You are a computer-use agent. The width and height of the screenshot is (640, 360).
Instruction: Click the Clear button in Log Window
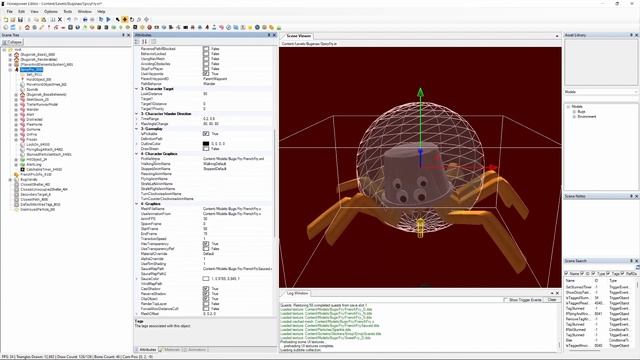coord(552,300)
